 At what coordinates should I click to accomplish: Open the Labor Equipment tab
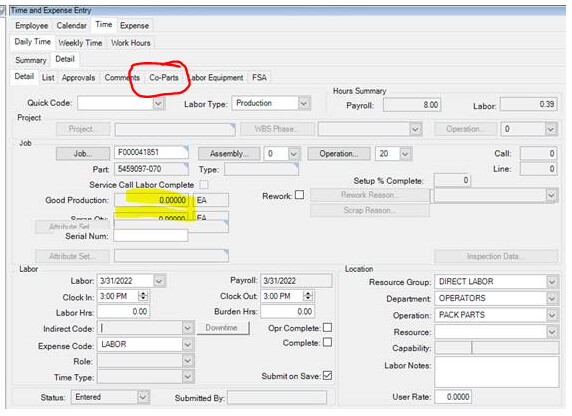pyautogui.click(x=216, y=77)
